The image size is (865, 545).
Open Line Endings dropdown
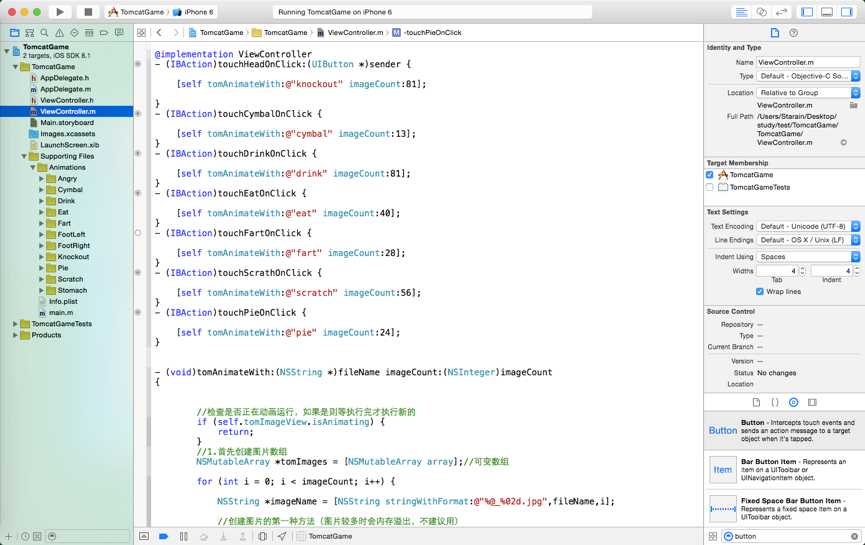808,240
